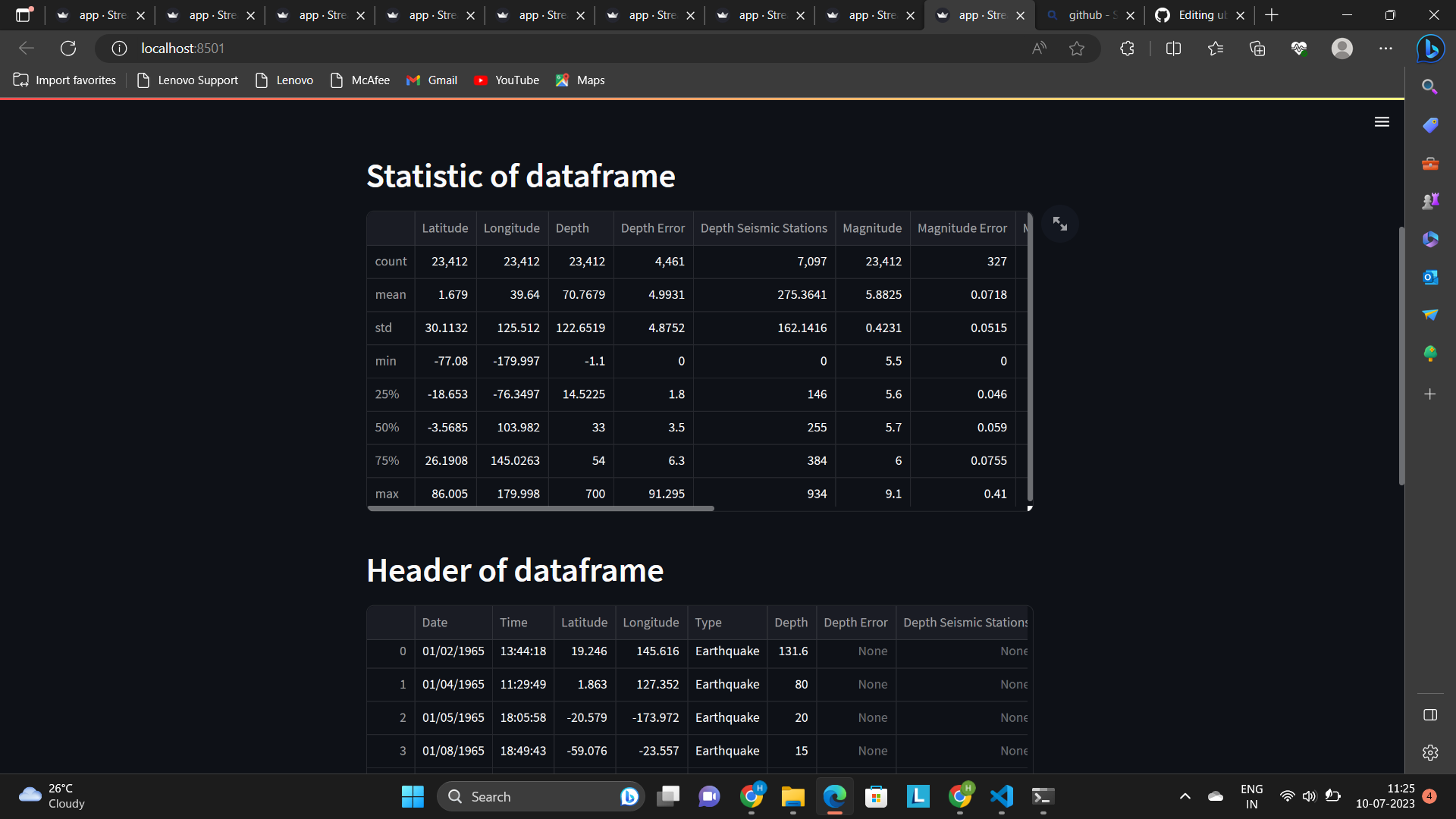Open the Outlook icon in the sidebar

click(x=1430, y=278)
